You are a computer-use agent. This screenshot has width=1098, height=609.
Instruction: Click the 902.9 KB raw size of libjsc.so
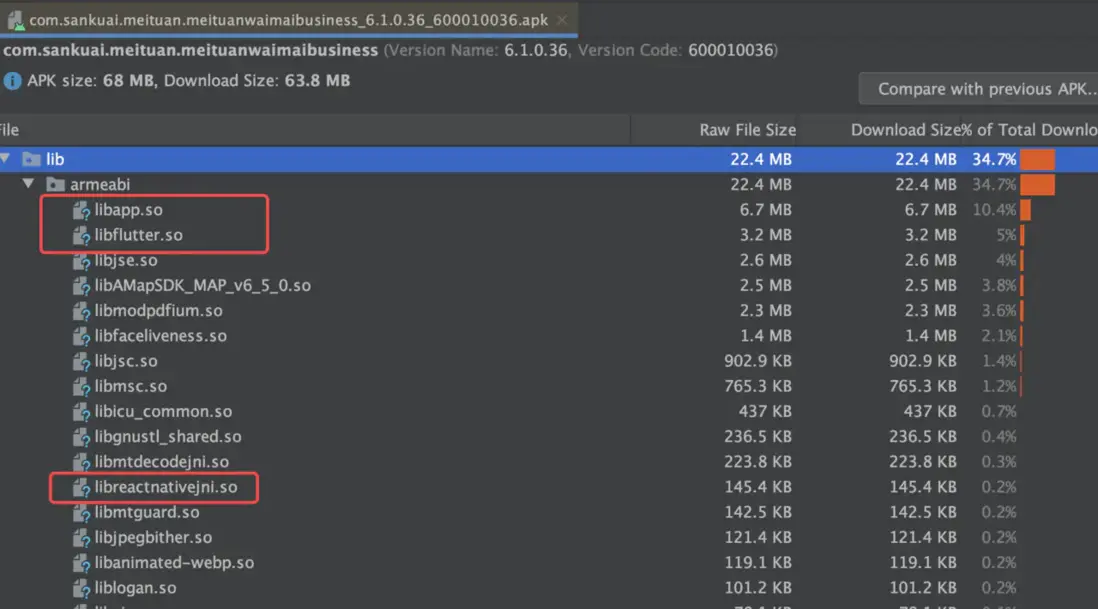tap(758, 361)
